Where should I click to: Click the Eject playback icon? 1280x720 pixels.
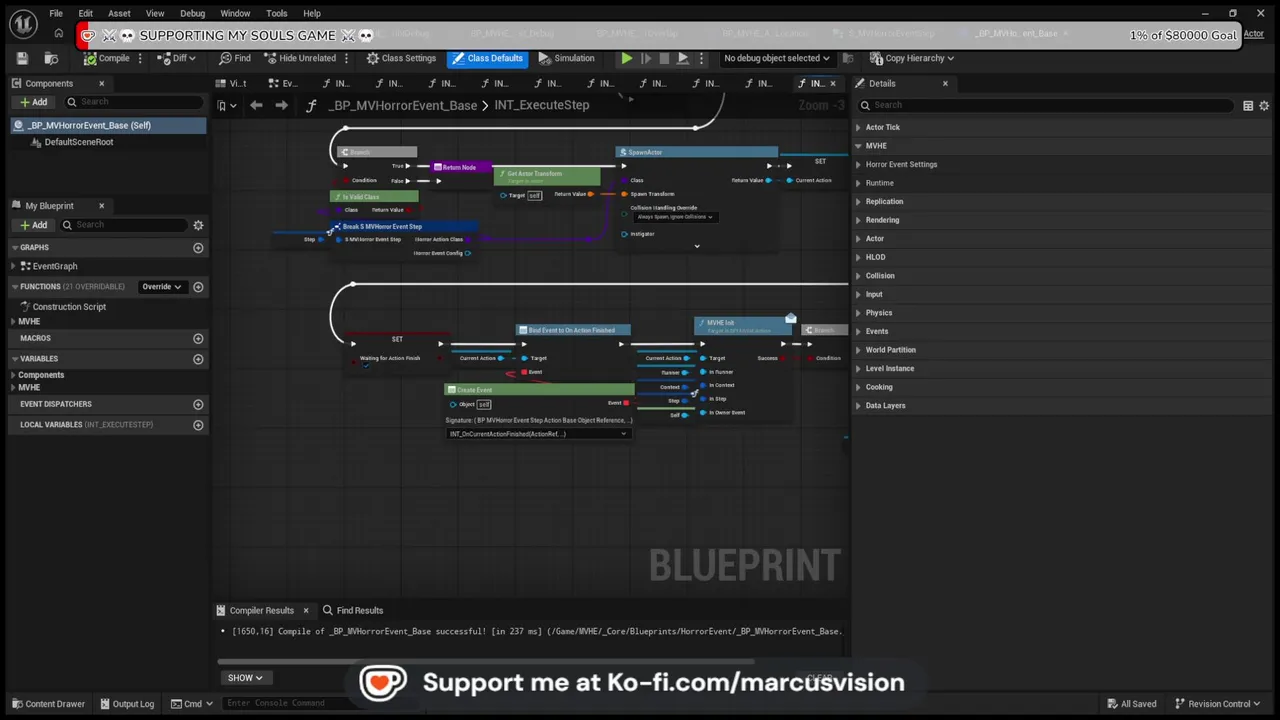(683, 58)
